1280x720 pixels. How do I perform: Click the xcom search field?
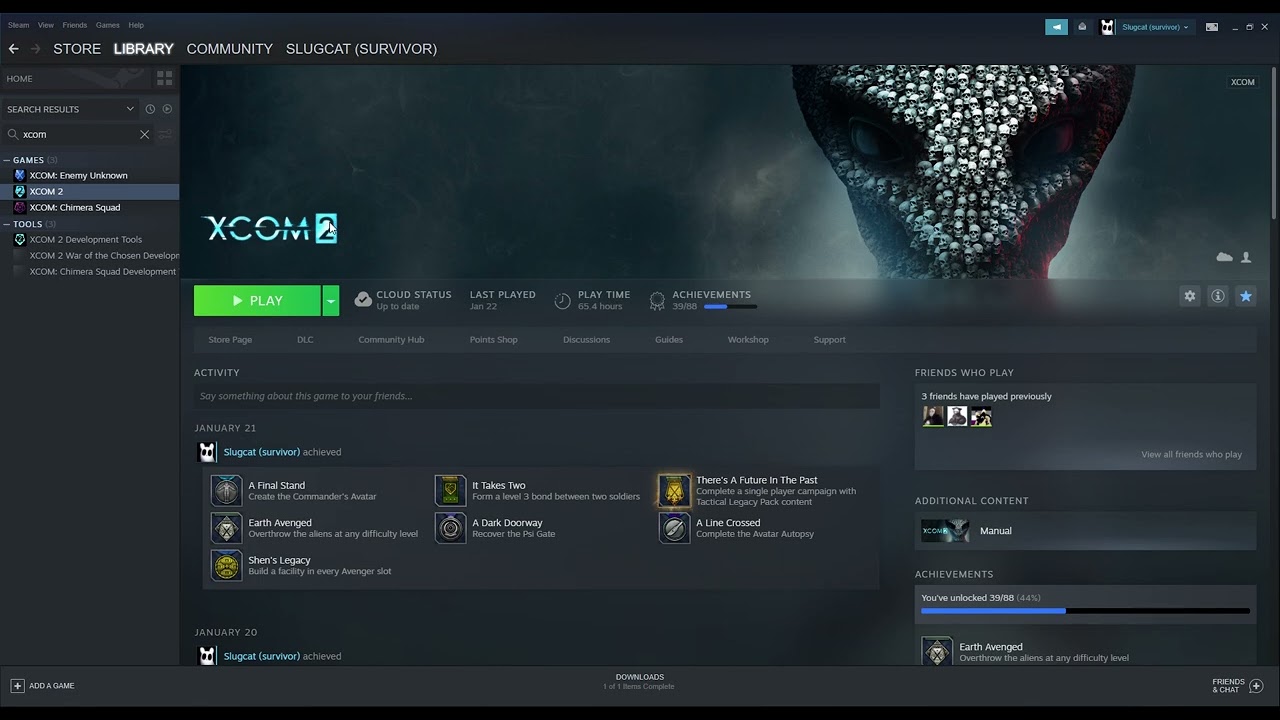pyautogui.click(x=79, y=134)
